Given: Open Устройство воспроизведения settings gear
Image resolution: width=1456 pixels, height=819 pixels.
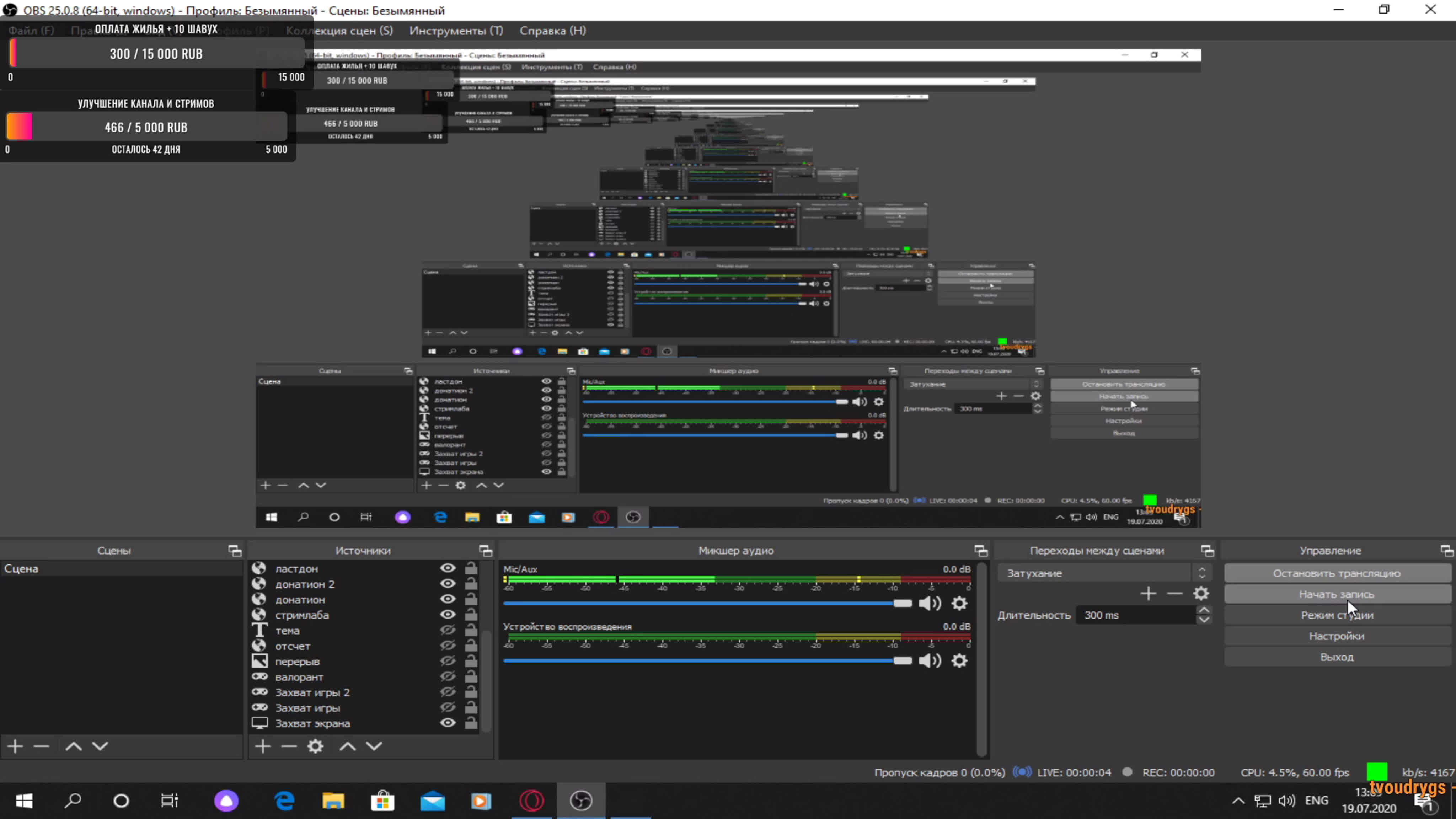Looking at the screenshot, I should pyautogui.click(x=959, y=660).
